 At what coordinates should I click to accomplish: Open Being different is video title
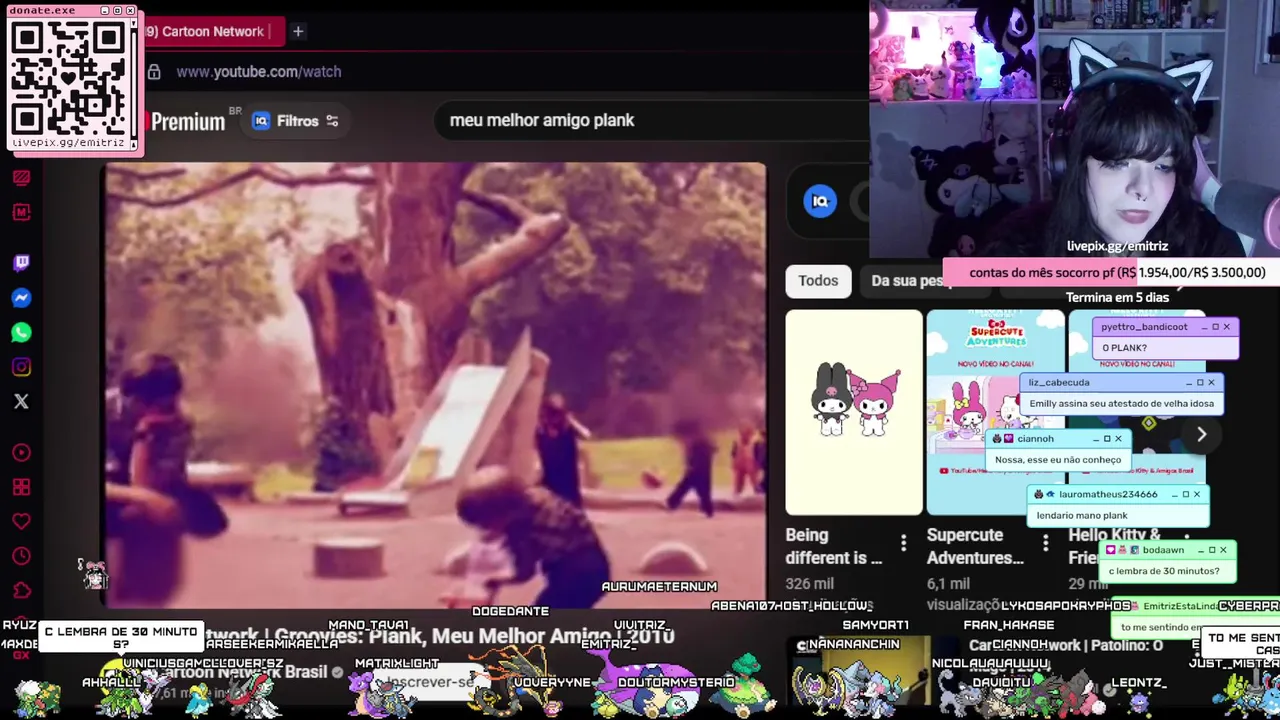tap(834, 547)
